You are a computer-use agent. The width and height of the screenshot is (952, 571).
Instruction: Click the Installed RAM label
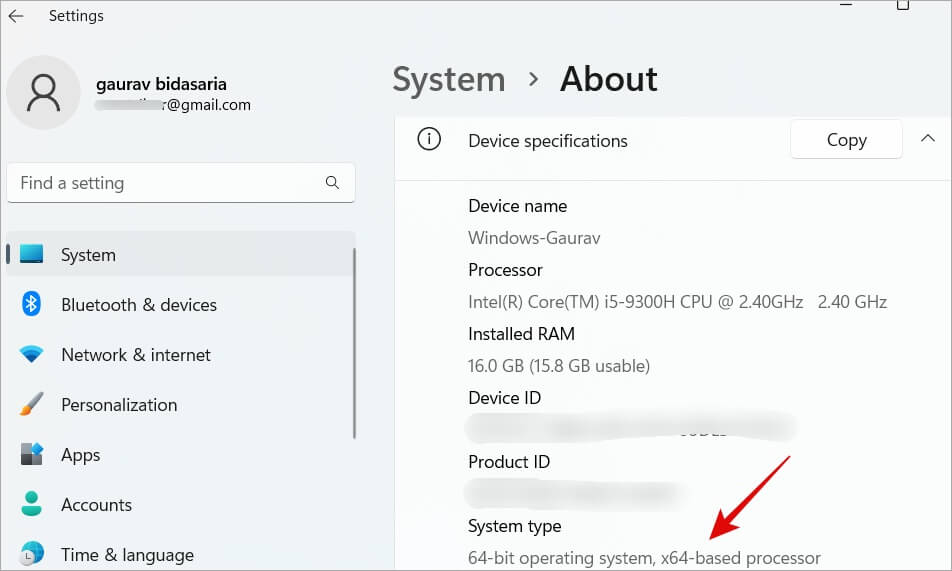[521, 333]
